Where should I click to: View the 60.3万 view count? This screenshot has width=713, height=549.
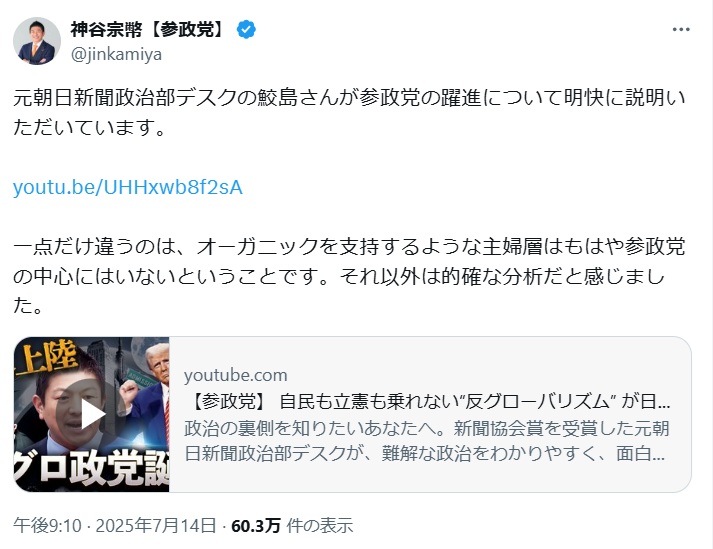point(256,526)
